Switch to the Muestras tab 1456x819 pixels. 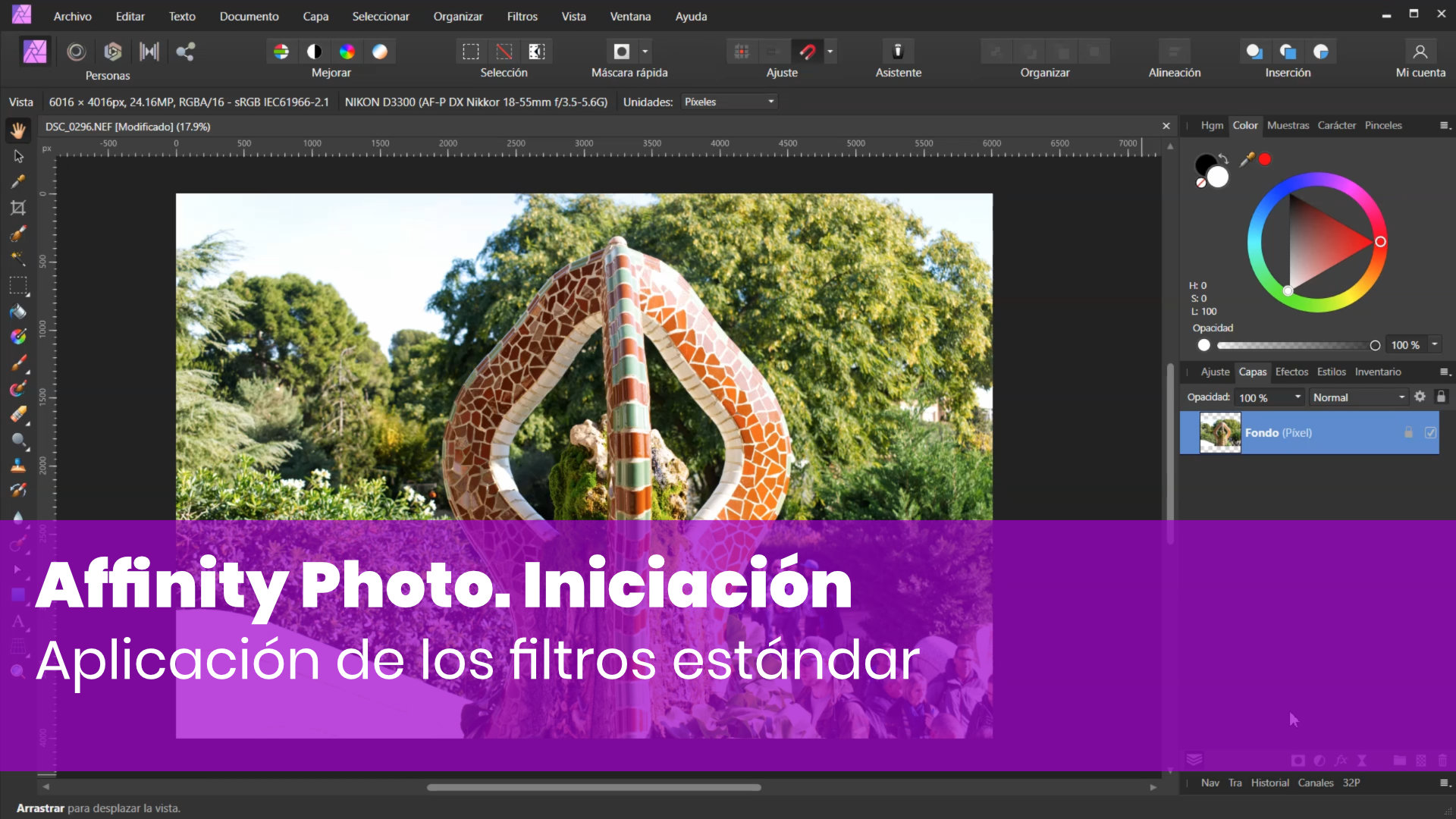click(x=1288, y=125)
